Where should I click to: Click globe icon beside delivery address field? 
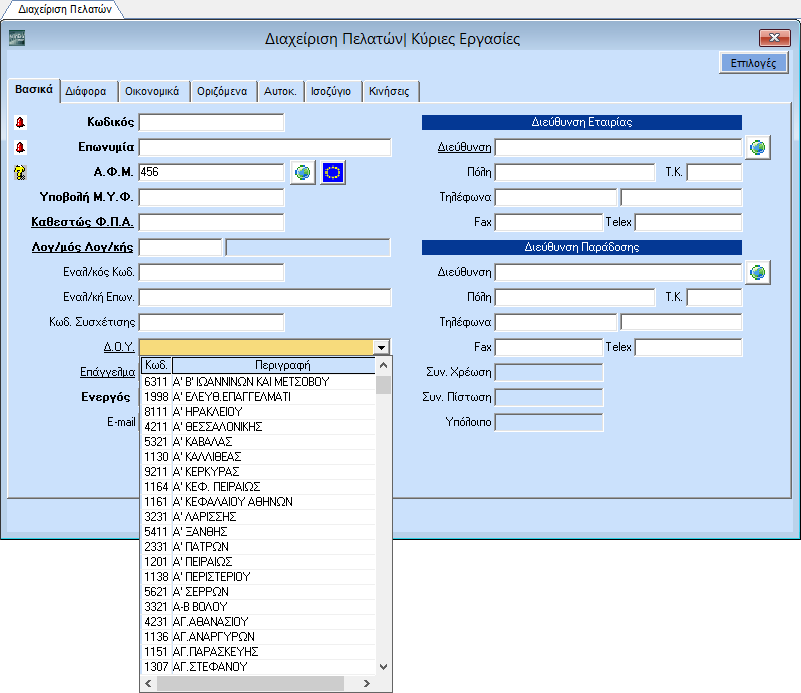(x=758, y=273)
